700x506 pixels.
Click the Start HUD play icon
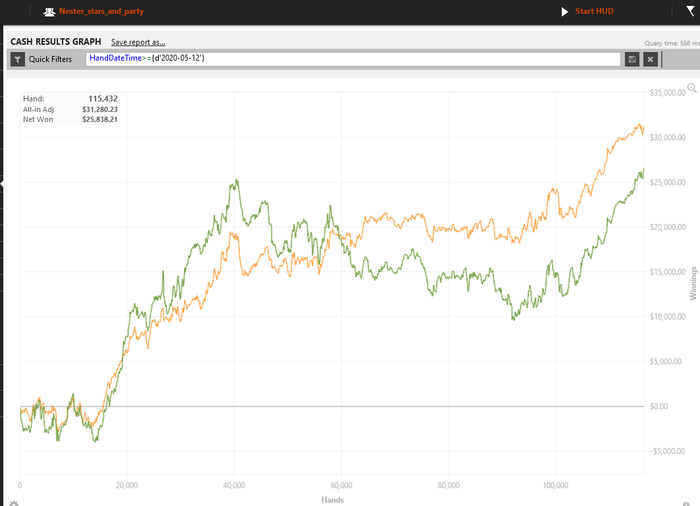tap(565, 12)
